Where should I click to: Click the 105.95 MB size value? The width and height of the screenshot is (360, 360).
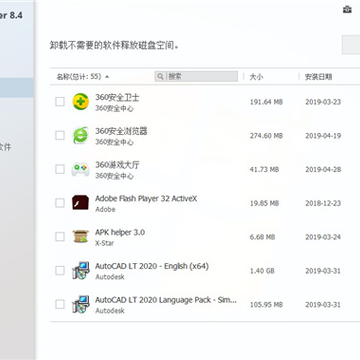point(266,304)
